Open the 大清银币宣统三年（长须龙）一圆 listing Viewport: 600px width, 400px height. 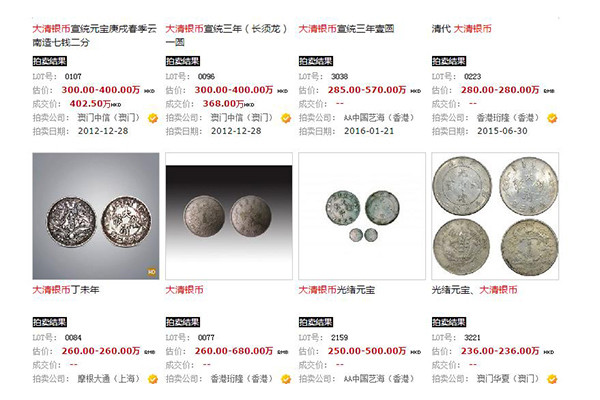226,35
